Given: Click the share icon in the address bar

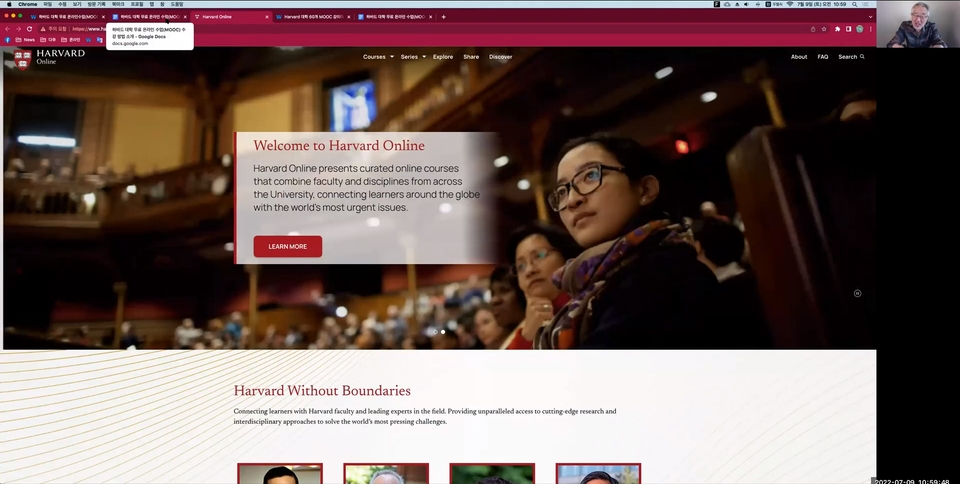Looking at the screenshot, I should pos(813,29).
